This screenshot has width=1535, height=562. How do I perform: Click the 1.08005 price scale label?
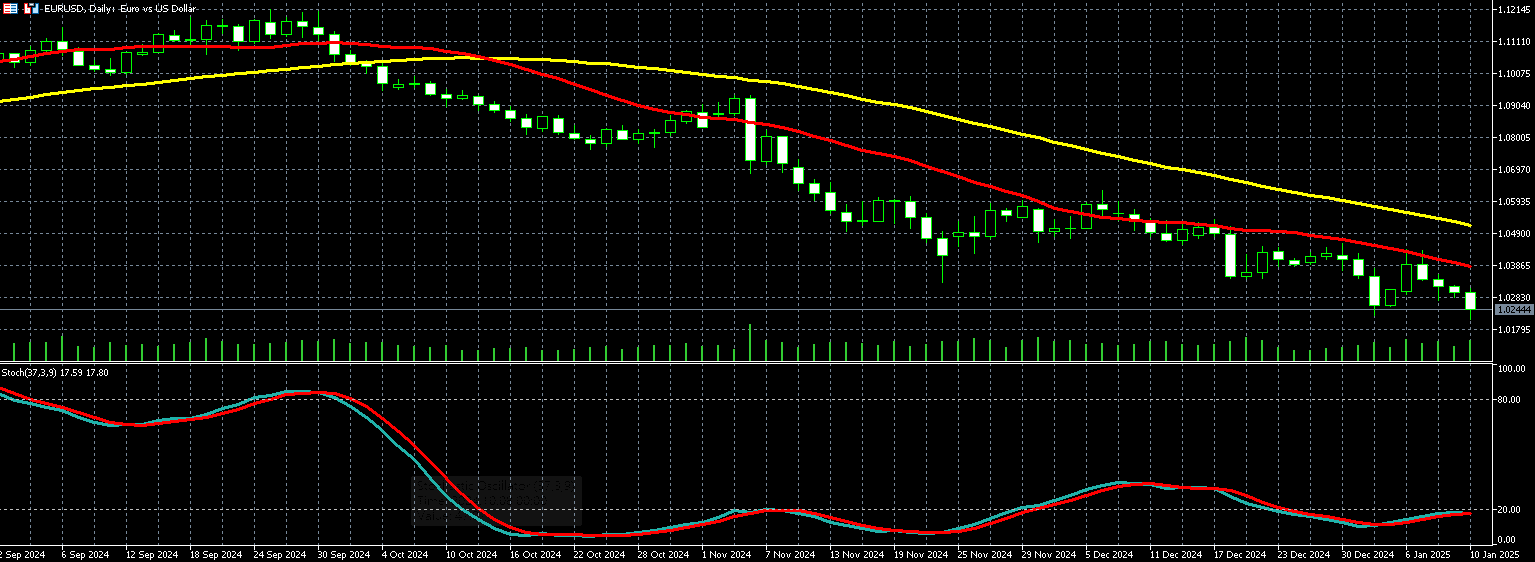tap(1512, 138)
